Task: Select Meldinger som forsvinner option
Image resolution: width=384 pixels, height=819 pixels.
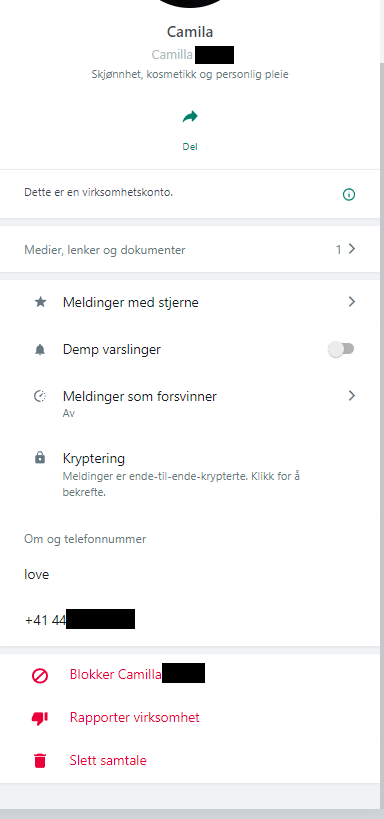Action: click(190, 403)
